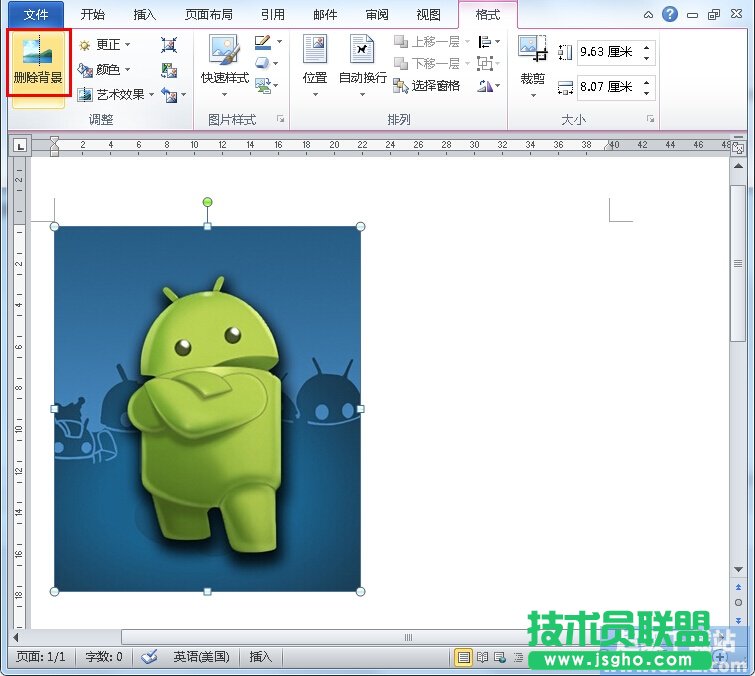755x676 pixels.
Task: Click the page count 页面: 1/1 indicator
Action: (41, 657)
